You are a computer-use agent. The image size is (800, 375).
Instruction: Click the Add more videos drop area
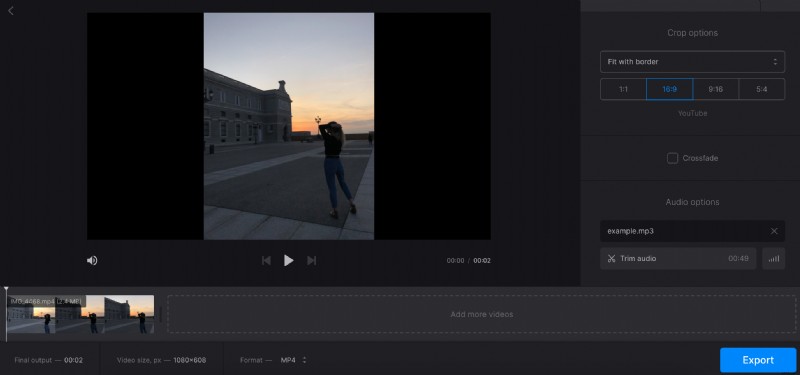(x=481, y=314)
